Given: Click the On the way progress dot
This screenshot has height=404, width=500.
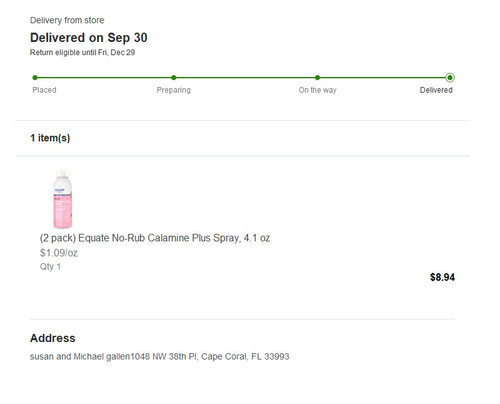Looking at the screenshot, I should point(317,78).
